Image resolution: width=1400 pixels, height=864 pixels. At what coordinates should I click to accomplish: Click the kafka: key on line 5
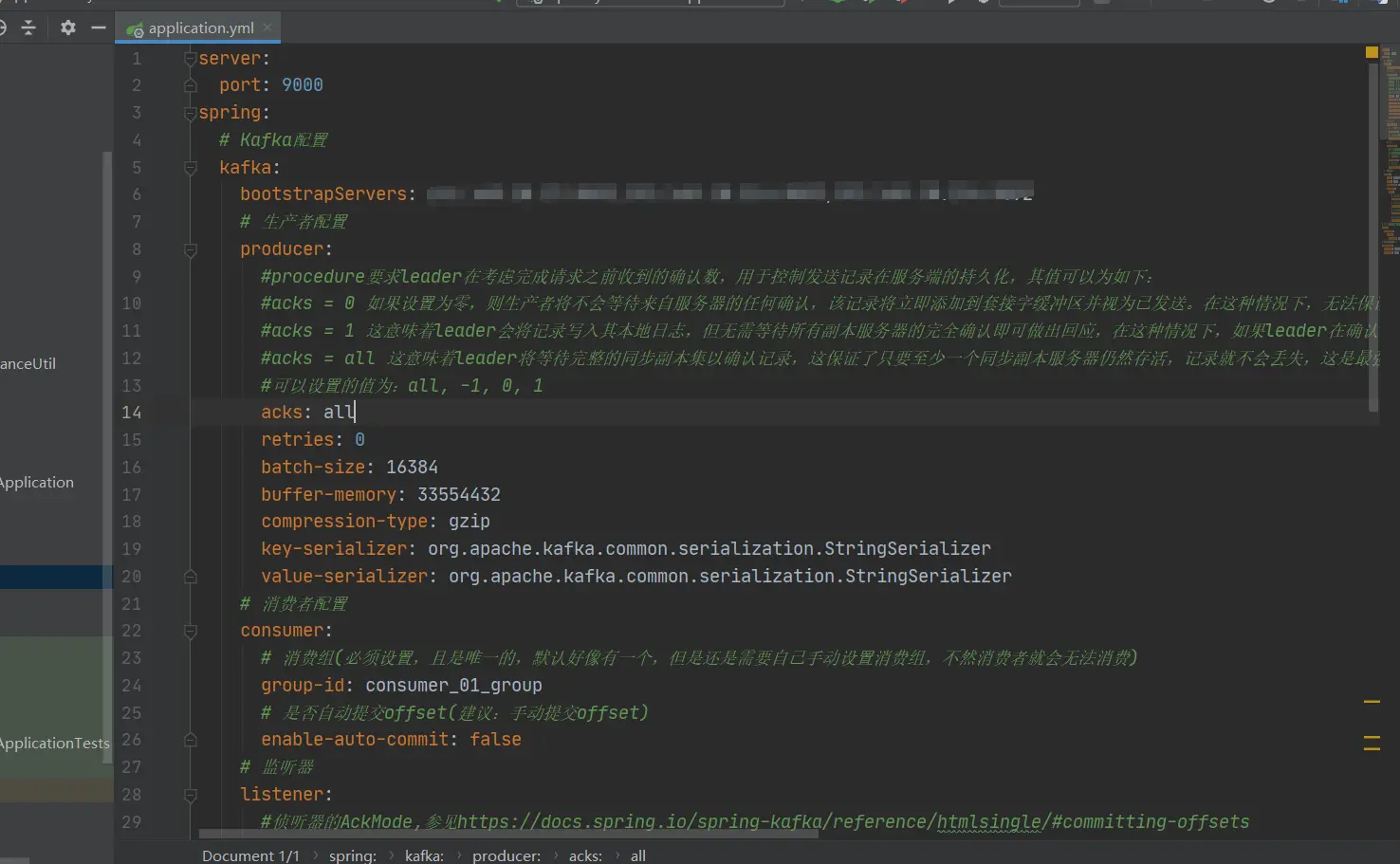[249, 168]
